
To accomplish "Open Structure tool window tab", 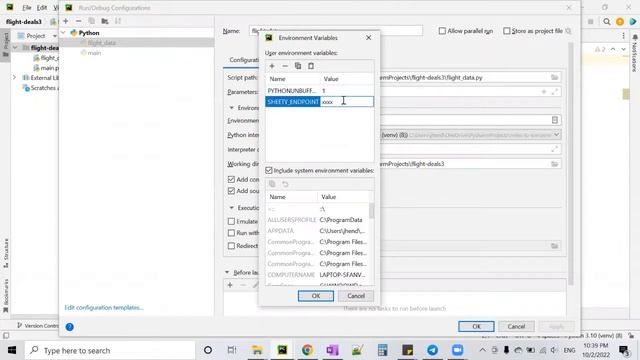I will click(x=6, y=253).
